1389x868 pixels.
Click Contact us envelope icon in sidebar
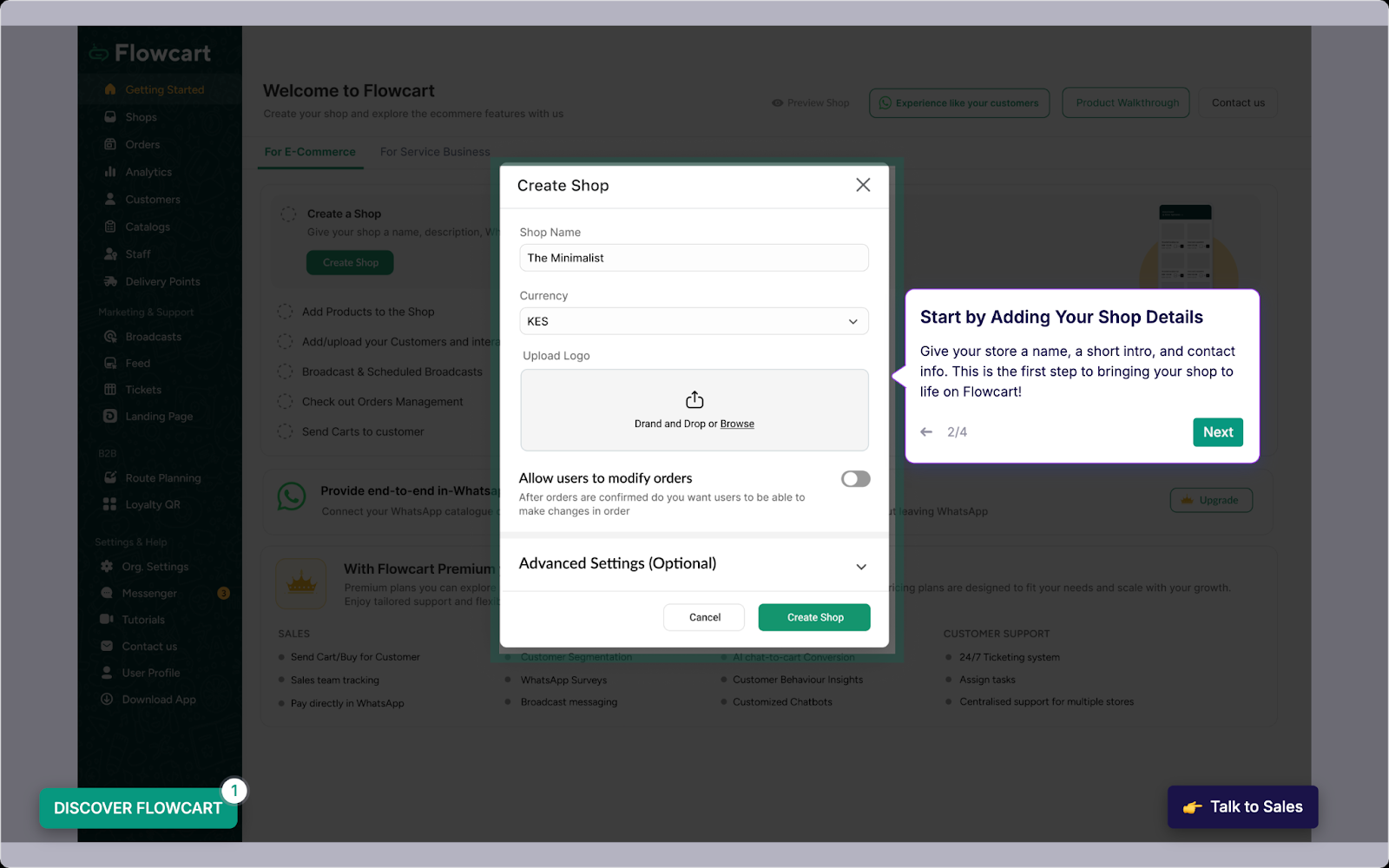point(107,646)
